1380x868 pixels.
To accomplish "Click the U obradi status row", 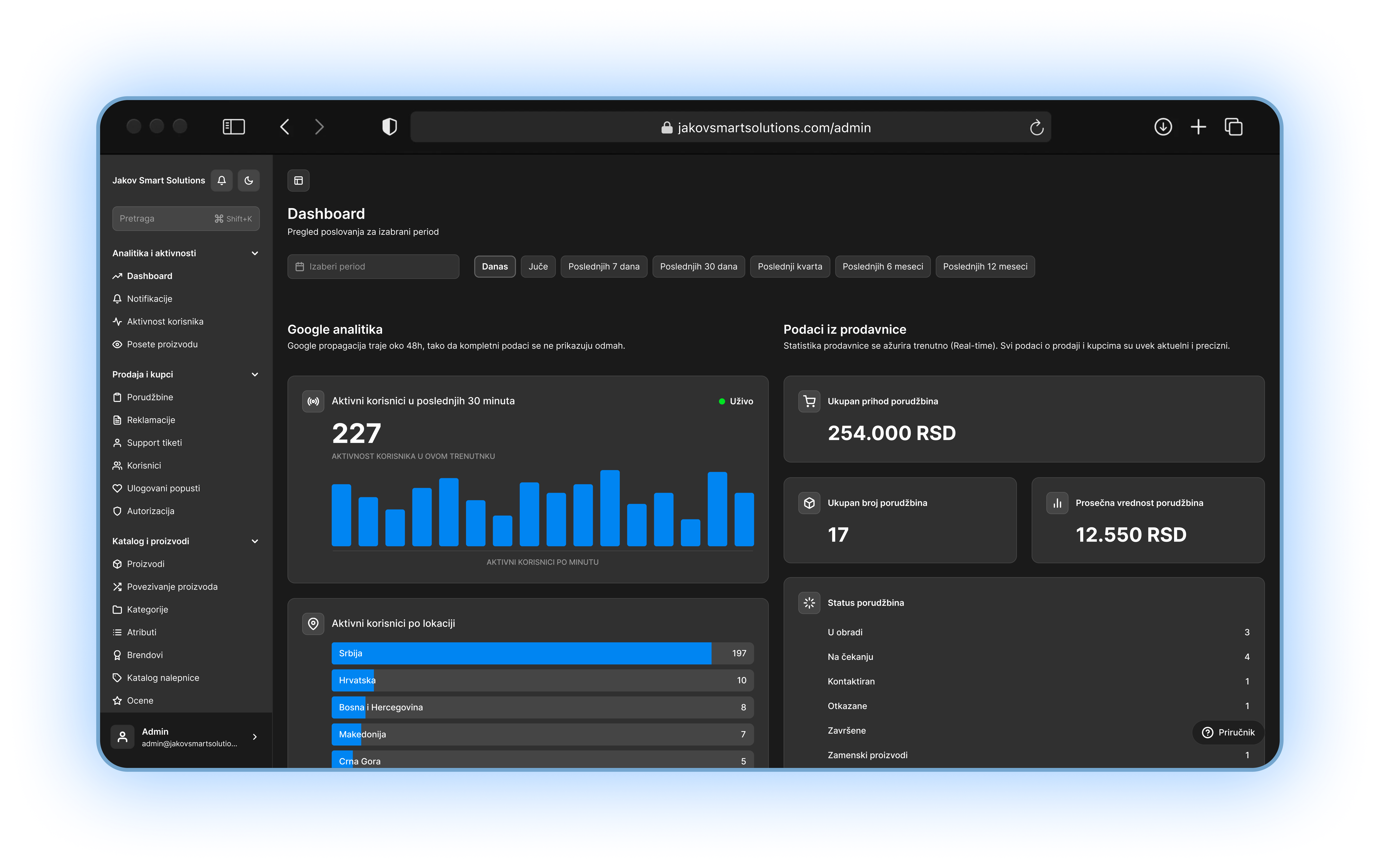I will (x=1038, y=632).
